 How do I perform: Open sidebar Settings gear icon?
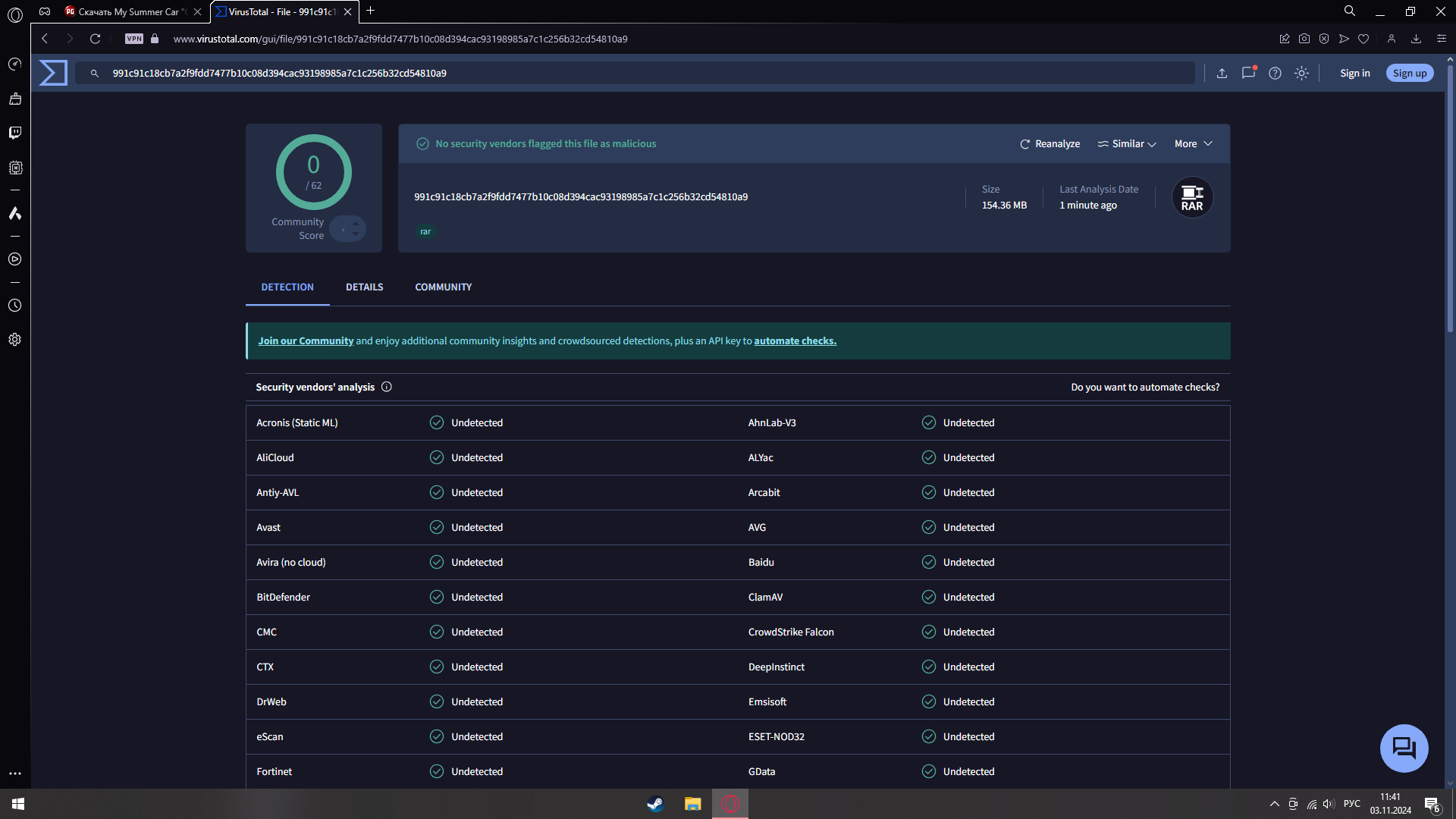tap(15, 340)
